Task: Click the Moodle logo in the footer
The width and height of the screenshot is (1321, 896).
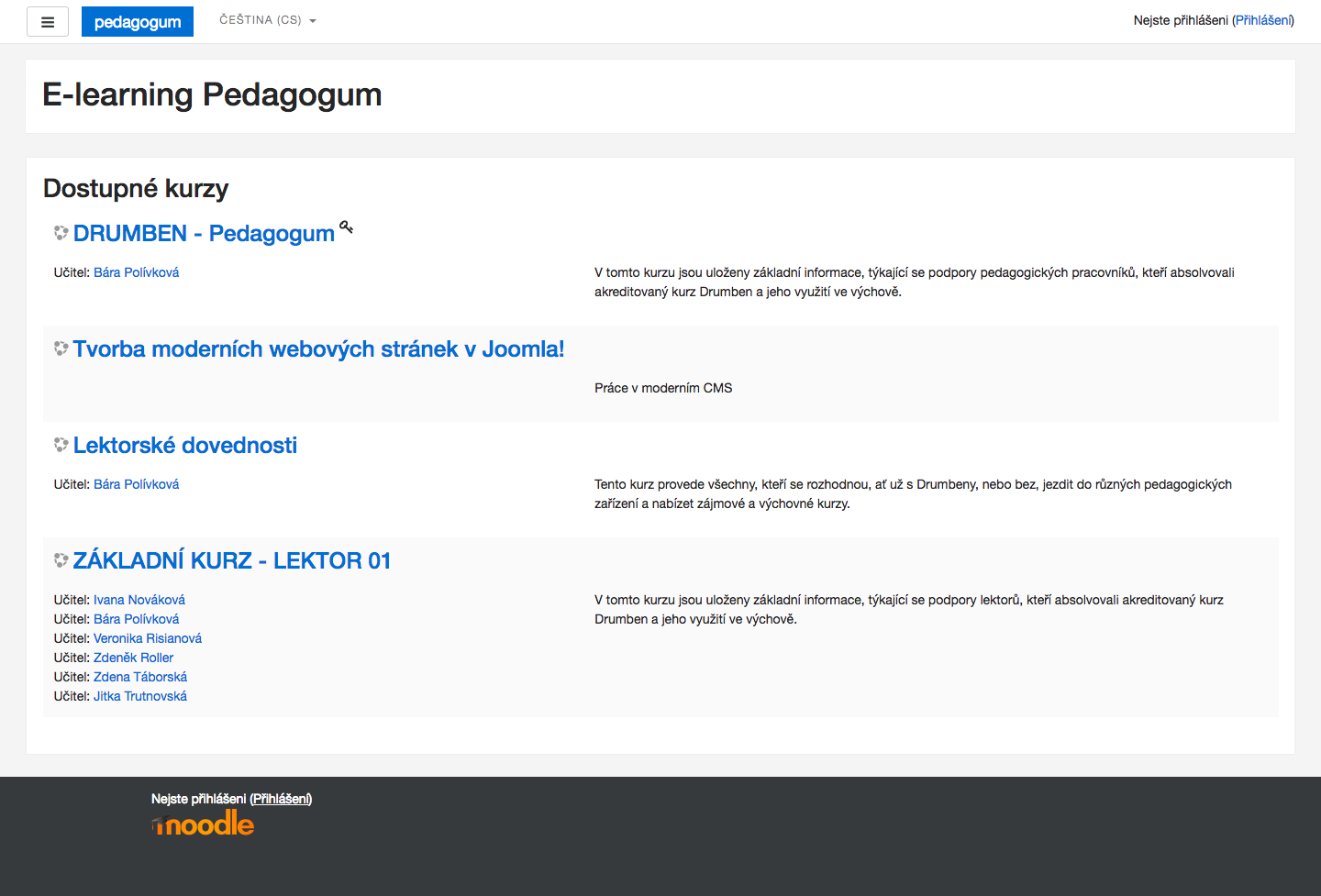Action: pyautogui.click(x=203, y=824)
